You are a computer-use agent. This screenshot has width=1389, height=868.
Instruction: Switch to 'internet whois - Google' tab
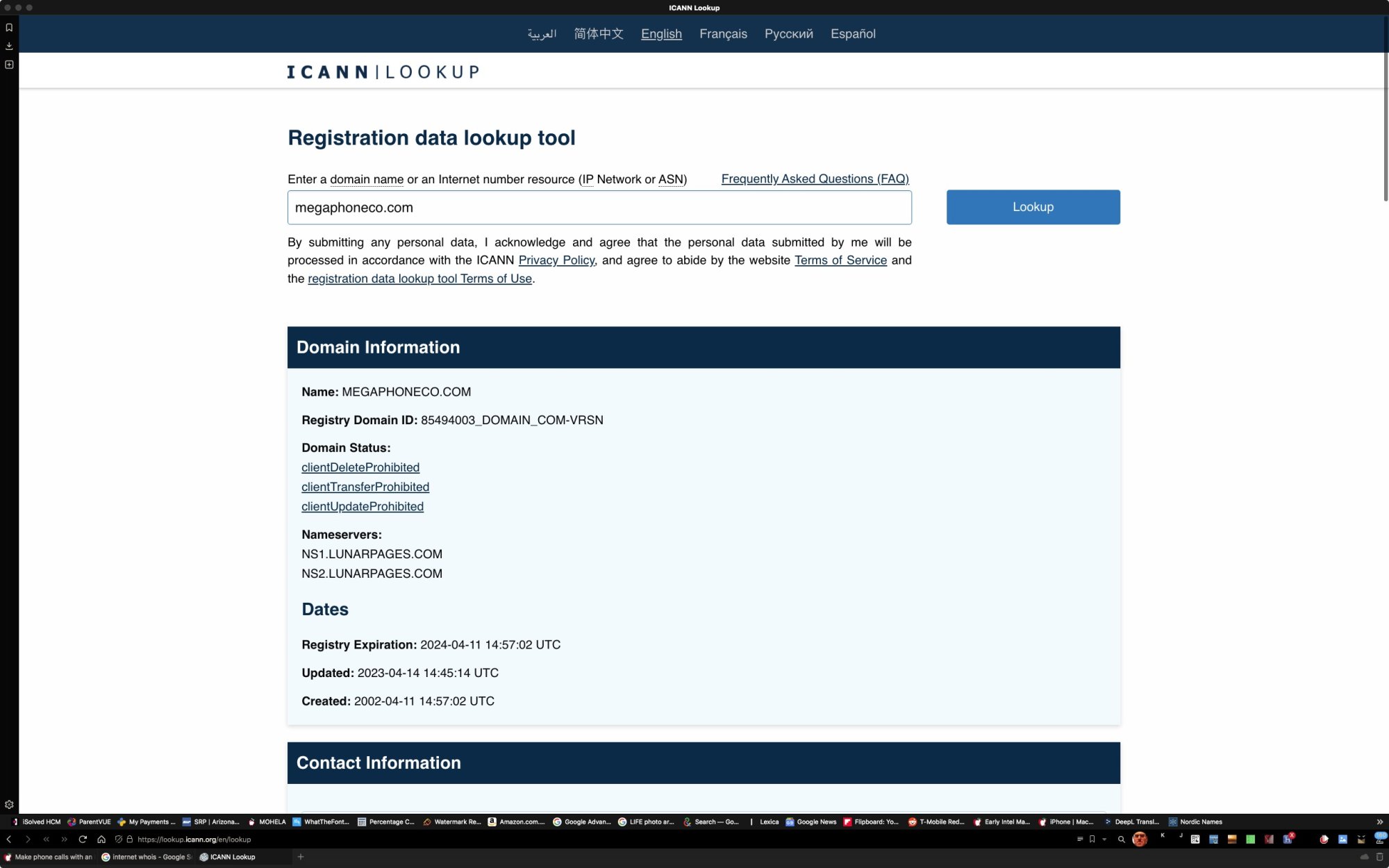pyautogui.click(x=147, y=857)
